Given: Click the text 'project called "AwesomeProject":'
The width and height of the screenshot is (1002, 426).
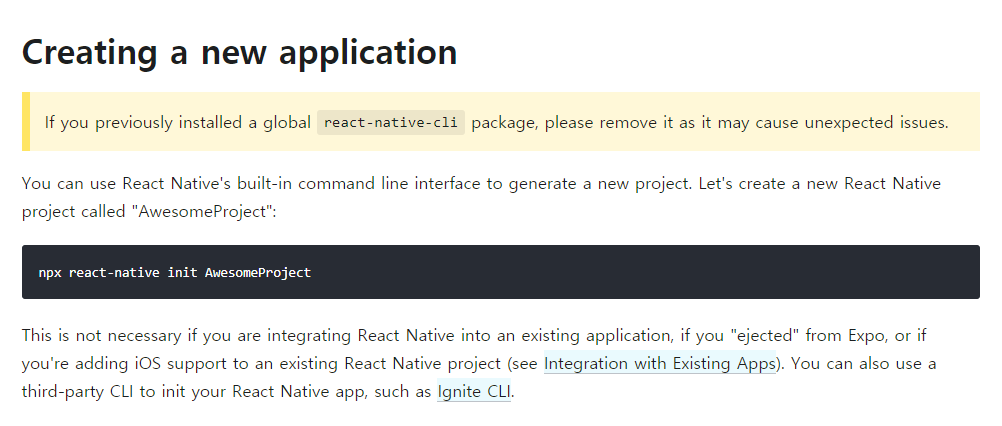Looking at the screenshot, I should [149, 211].
